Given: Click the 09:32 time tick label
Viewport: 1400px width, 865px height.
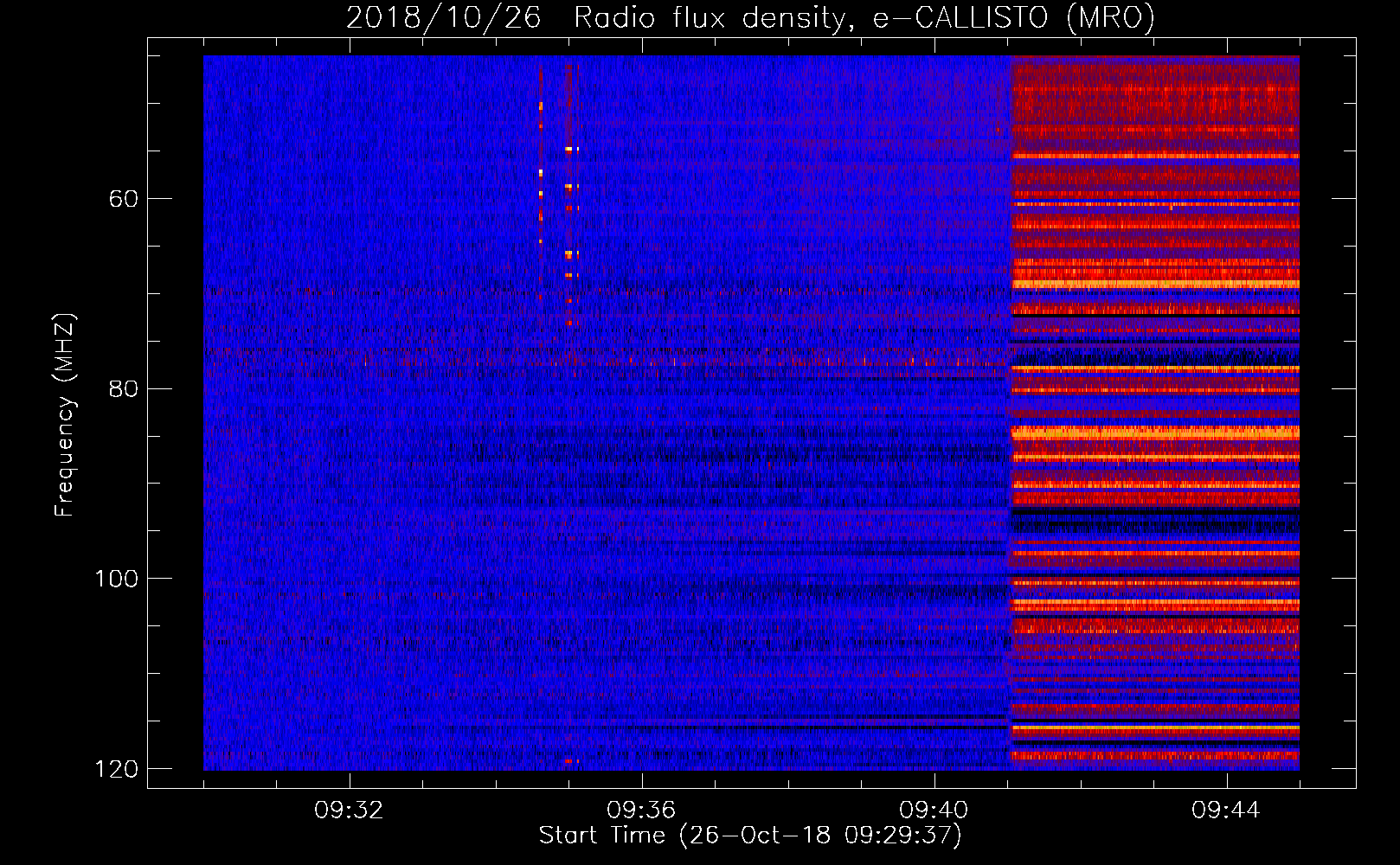Looking at the screenshot, I should 350,811.
